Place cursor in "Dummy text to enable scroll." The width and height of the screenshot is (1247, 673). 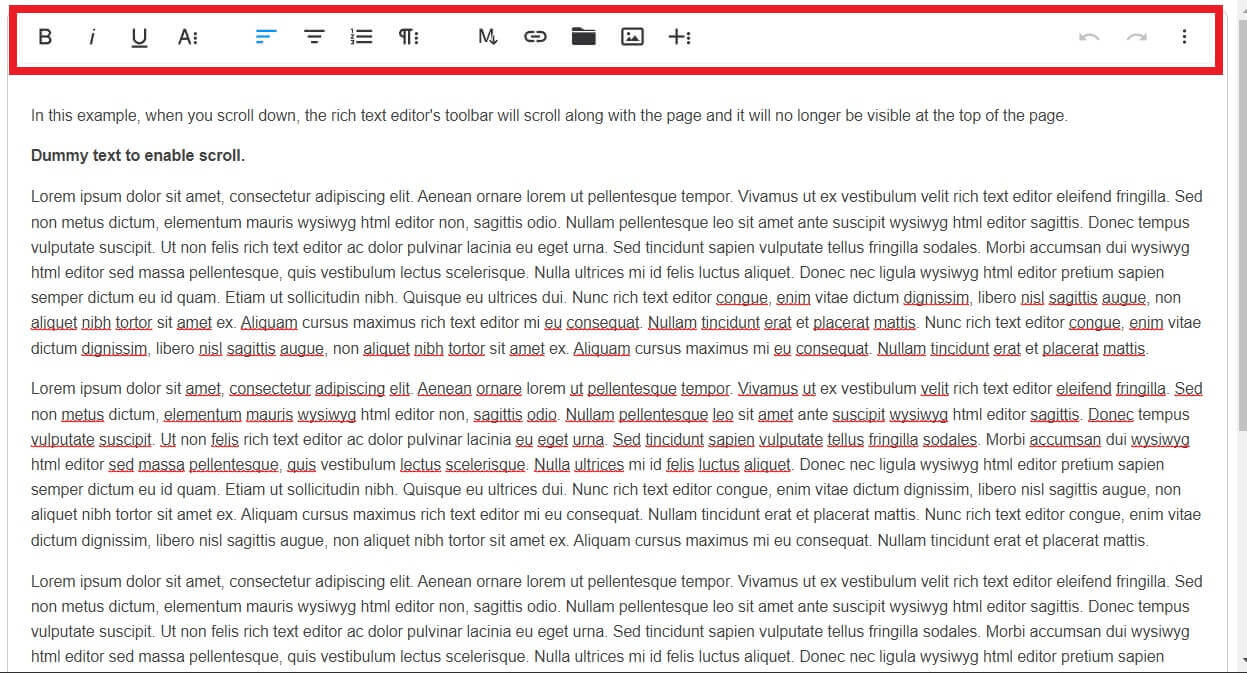138,156
